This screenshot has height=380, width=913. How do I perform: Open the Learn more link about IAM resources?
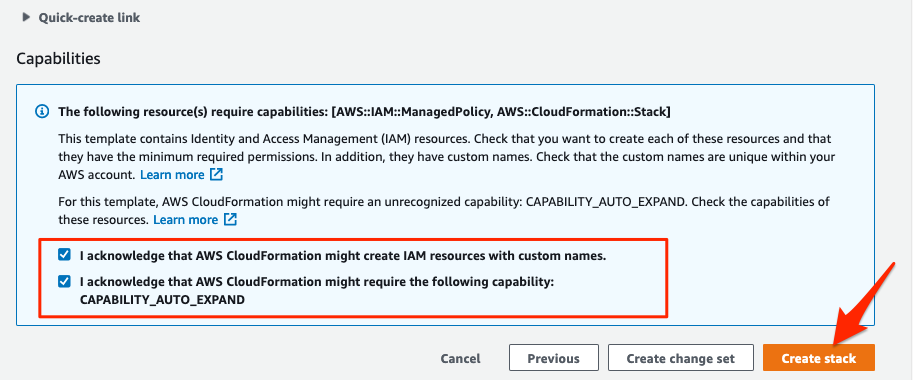[172, 175]
